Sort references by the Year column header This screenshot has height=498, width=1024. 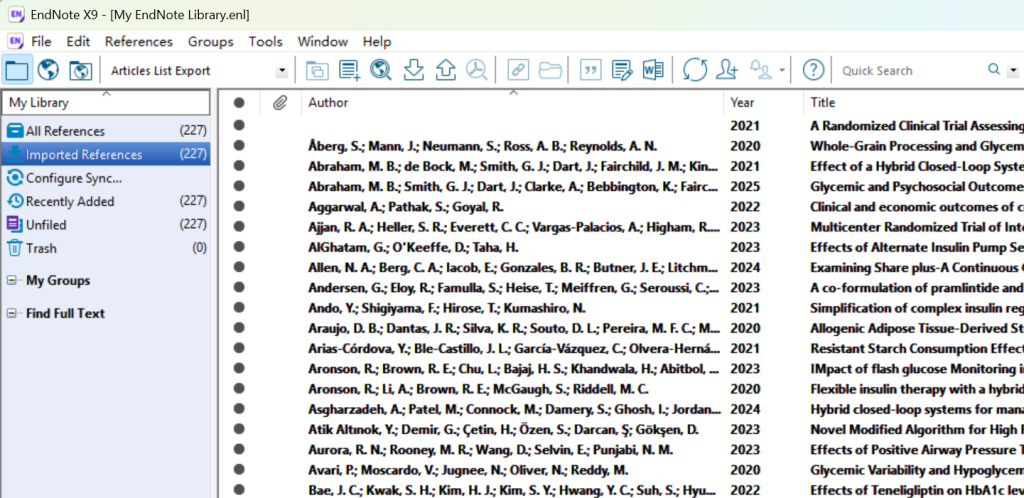(743, 102)
